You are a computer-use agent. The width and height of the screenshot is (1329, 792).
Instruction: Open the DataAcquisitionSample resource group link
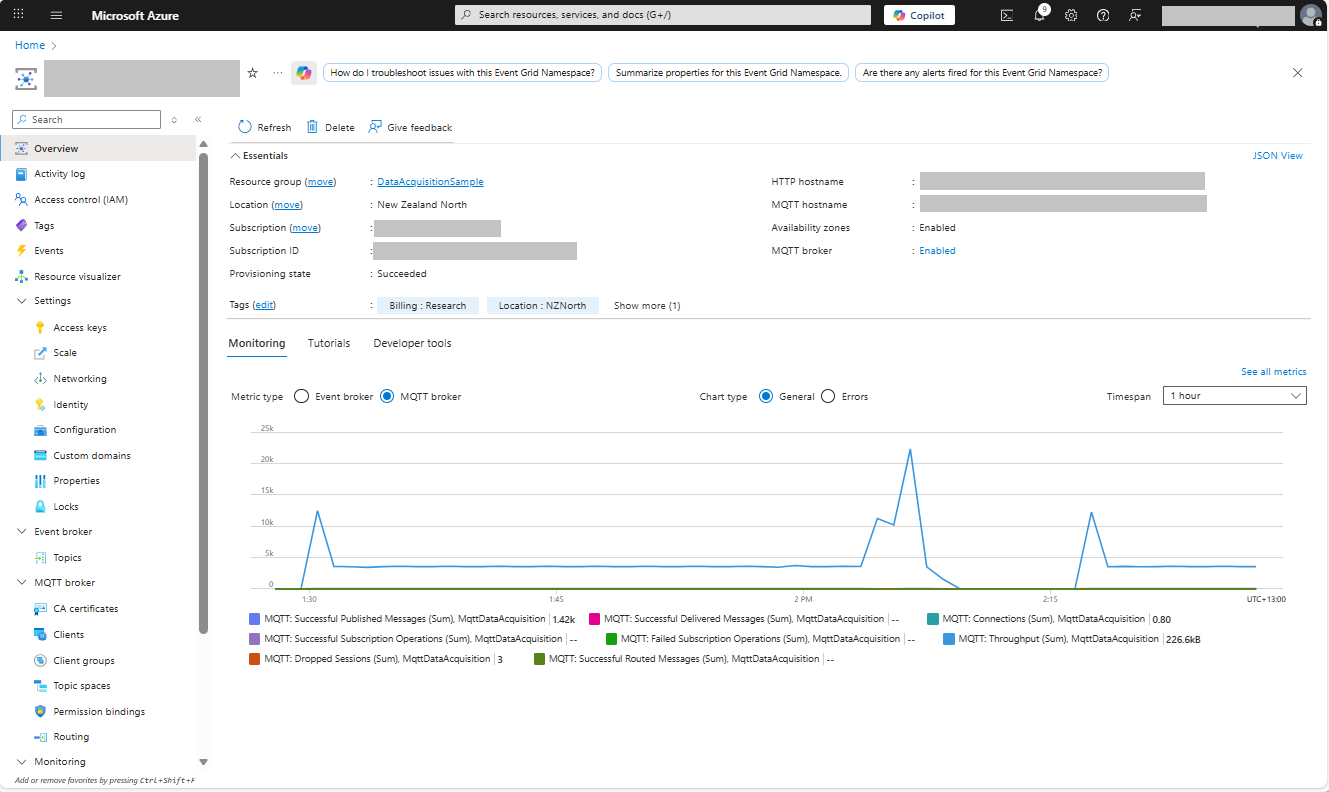coord(430,182)
